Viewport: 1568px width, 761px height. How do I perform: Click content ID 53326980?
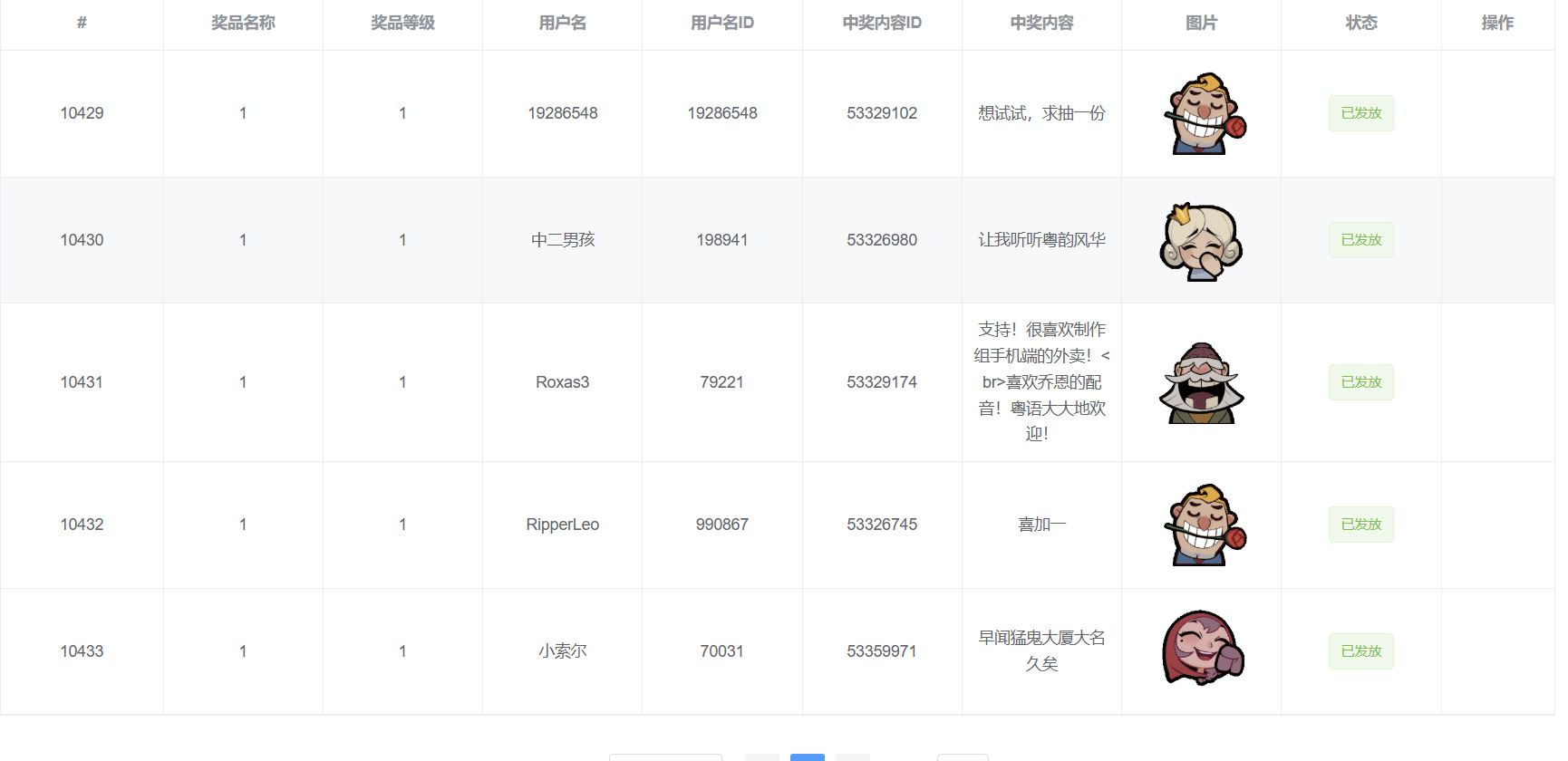tap(882, 240)
